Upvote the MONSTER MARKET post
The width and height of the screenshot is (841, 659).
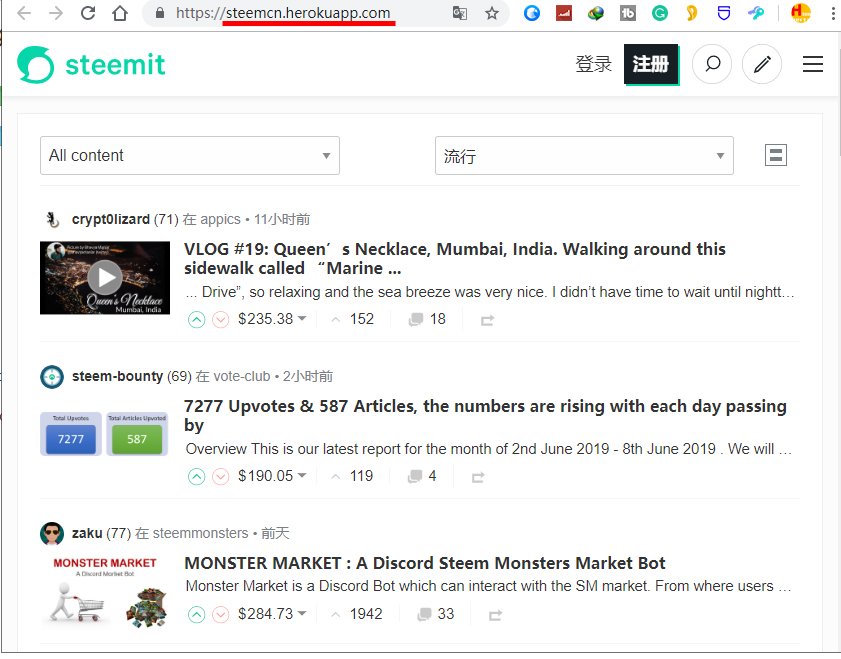pyautogui.click(x=197, y=614)
